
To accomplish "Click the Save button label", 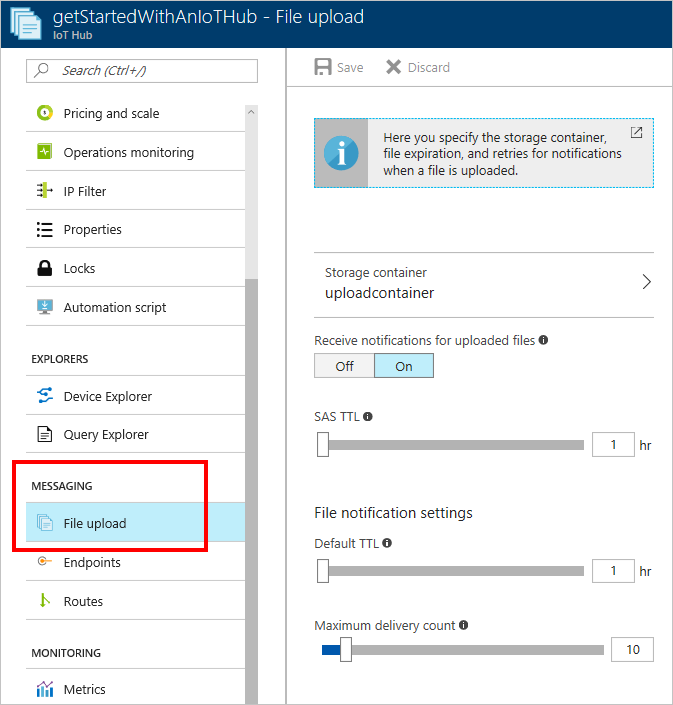I will pos(350,67).
